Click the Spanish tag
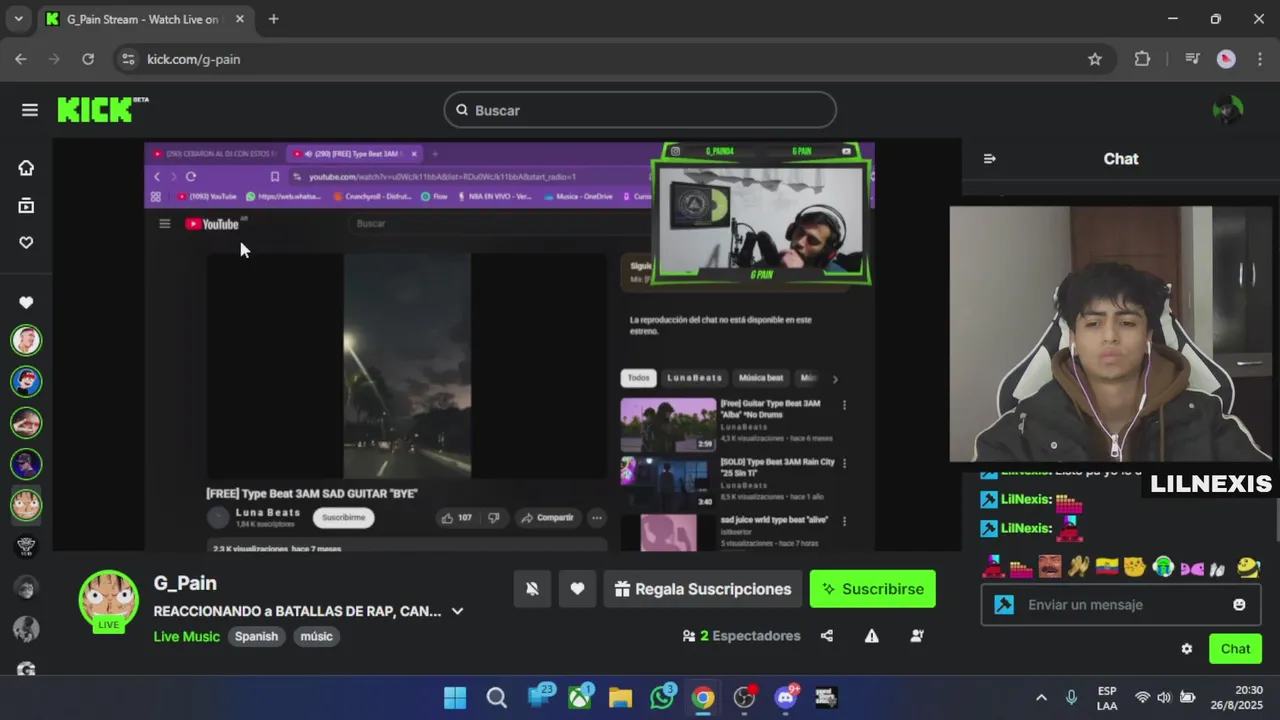This screenshot has height=720, width=1280. tap(256, 636)
